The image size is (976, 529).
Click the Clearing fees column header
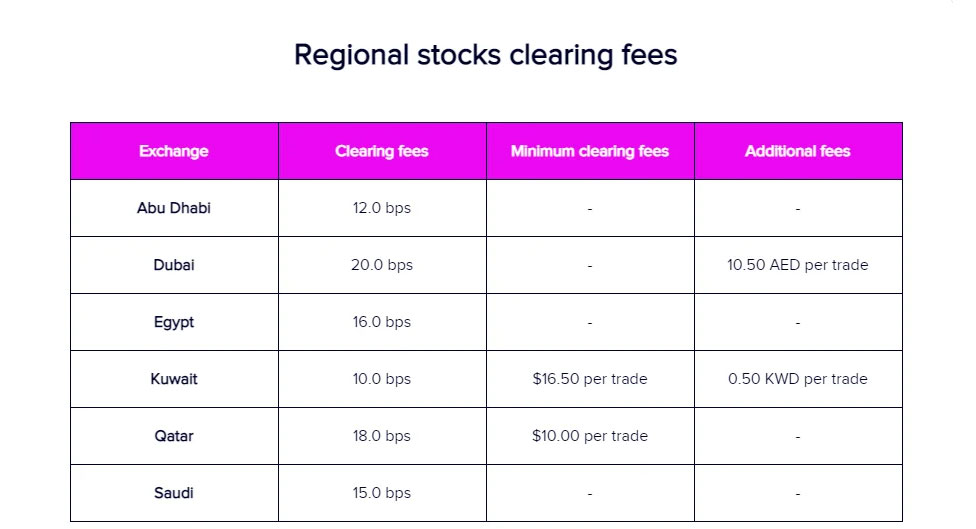click(382, 151)
